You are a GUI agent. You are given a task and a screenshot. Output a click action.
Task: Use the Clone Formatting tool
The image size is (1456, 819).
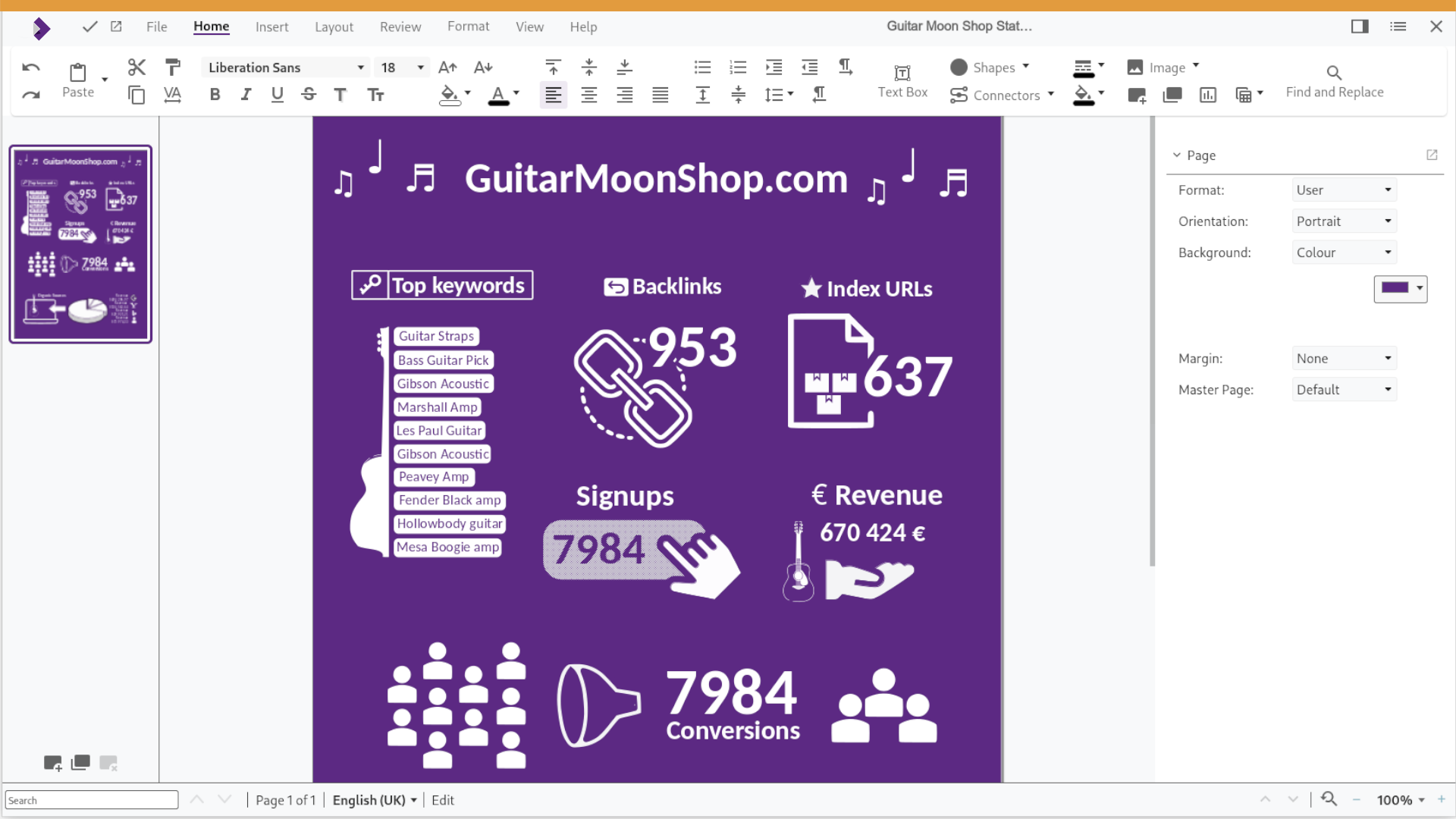tap(173, 67)
